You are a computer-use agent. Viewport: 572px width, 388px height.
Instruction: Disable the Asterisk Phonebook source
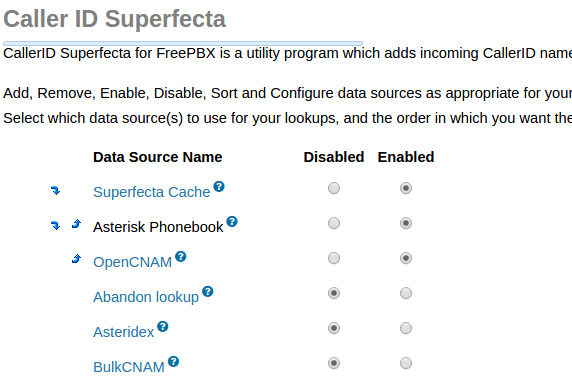(x=334, y=223)
